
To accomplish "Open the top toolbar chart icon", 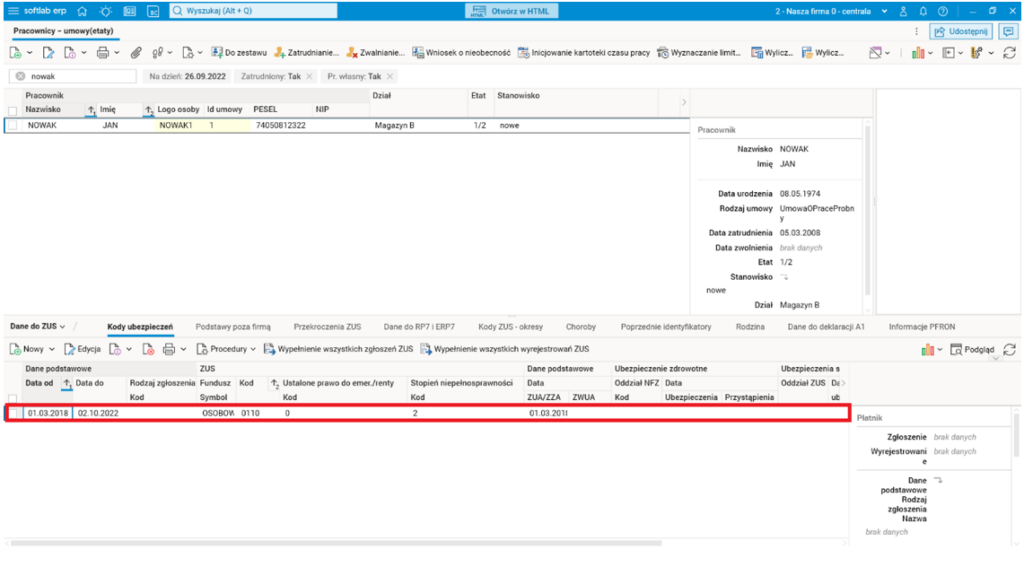I will click(x=918, y=53).
